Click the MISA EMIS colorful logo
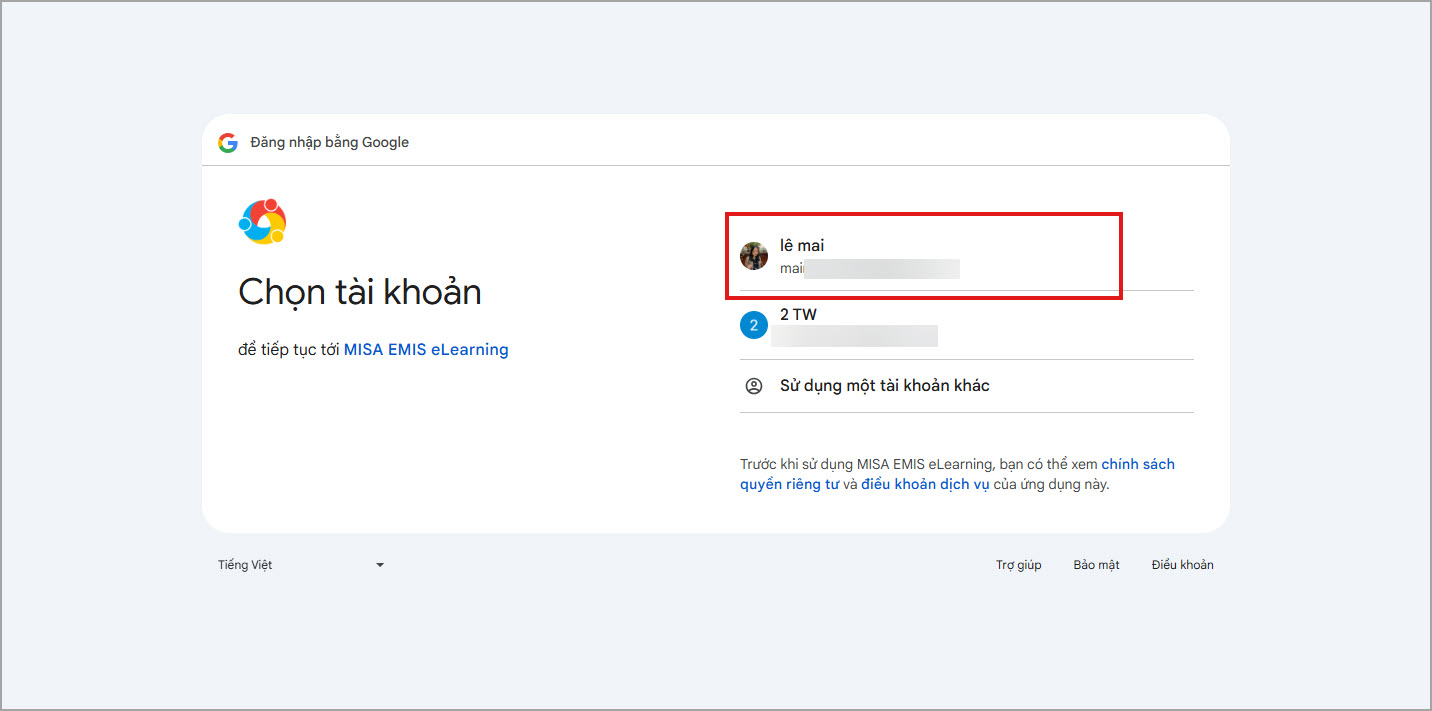Image resolution: width=1432 pixels, height=711 pixels. pyautogui.click(x=263, y=222)
